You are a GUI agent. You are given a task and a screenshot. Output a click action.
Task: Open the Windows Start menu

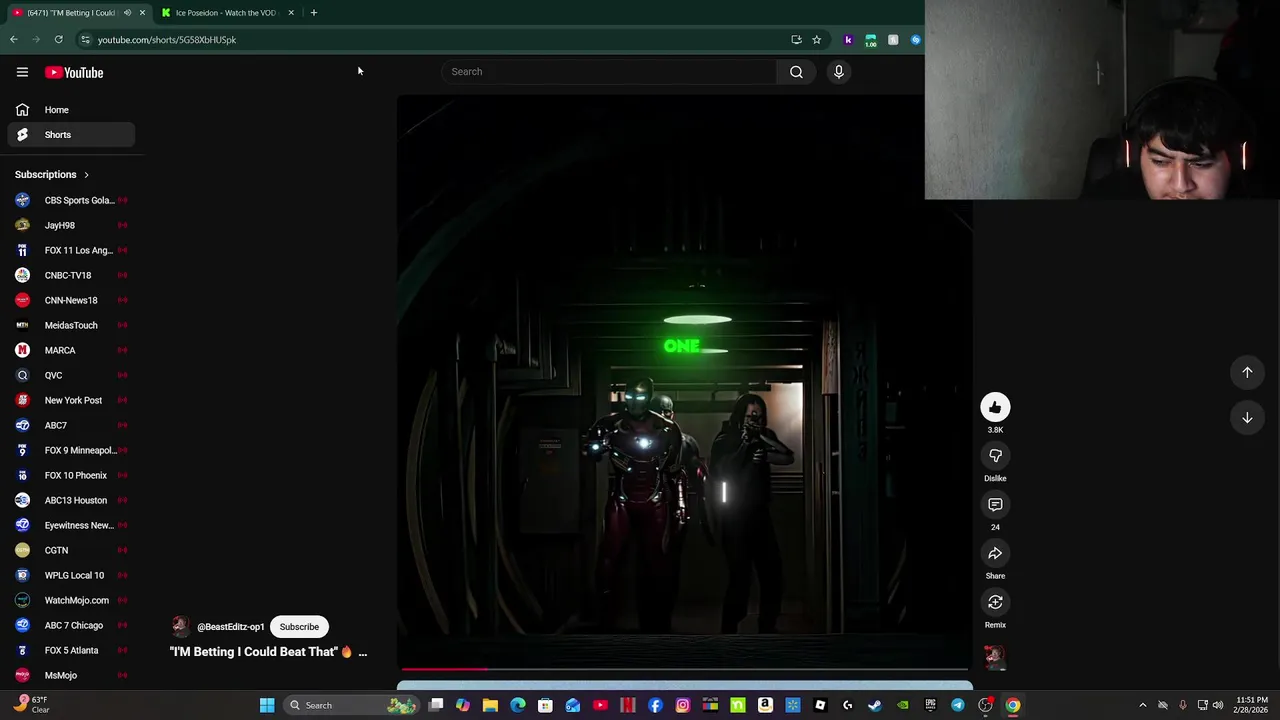click(x=267, y=705)
